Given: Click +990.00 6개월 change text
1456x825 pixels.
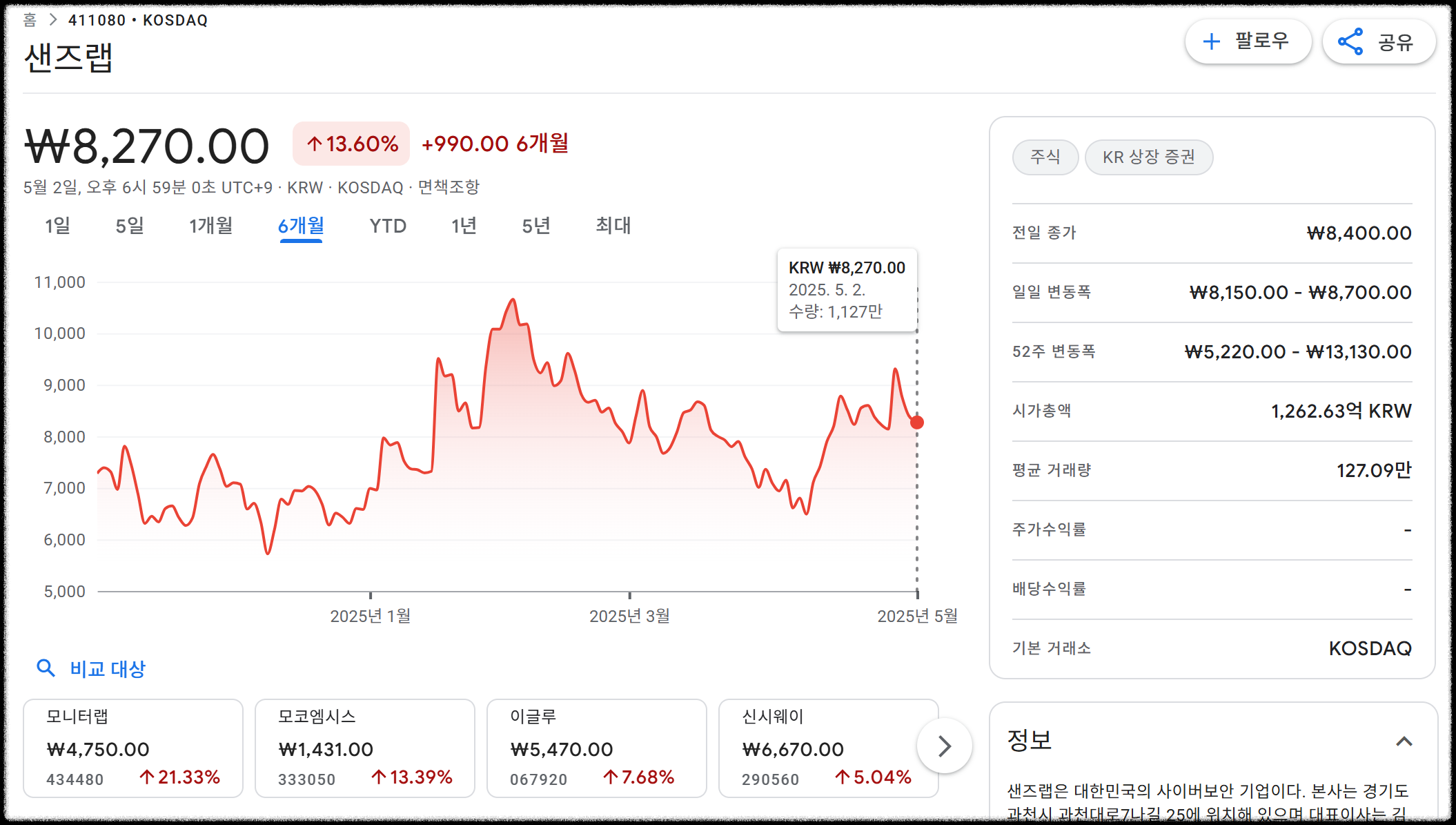Looking at the screenshot, I should (495, 144).
